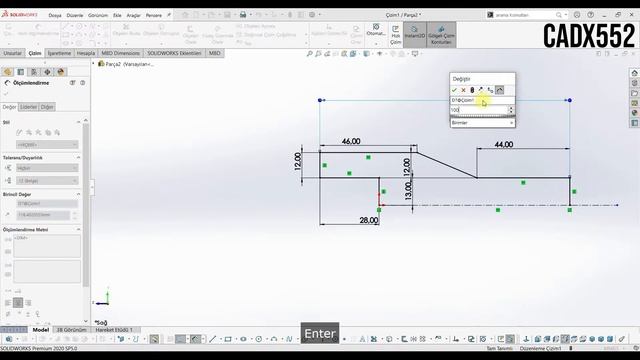Screen dimensions: 640x360
Task: Open the PropertyManager tab icon
Action: [20, 72]
